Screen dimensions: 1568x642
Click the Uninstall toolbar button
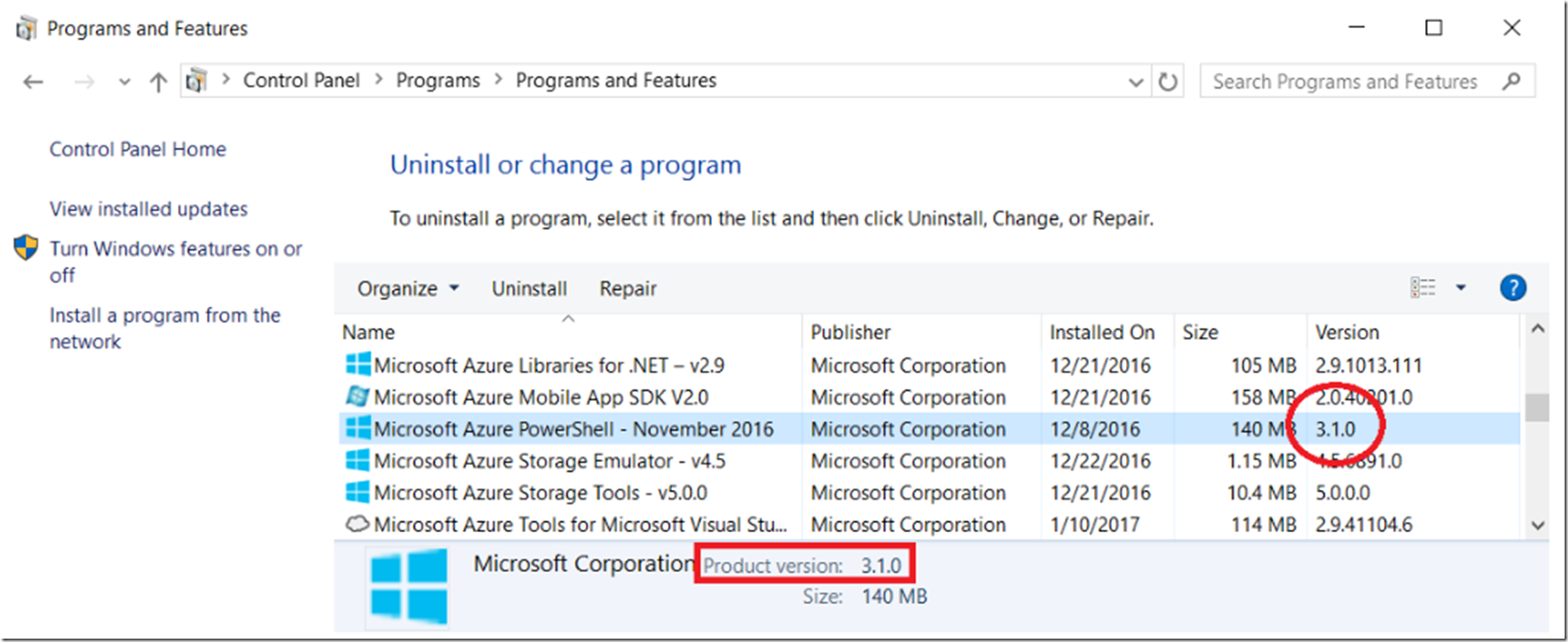[529, 289]
